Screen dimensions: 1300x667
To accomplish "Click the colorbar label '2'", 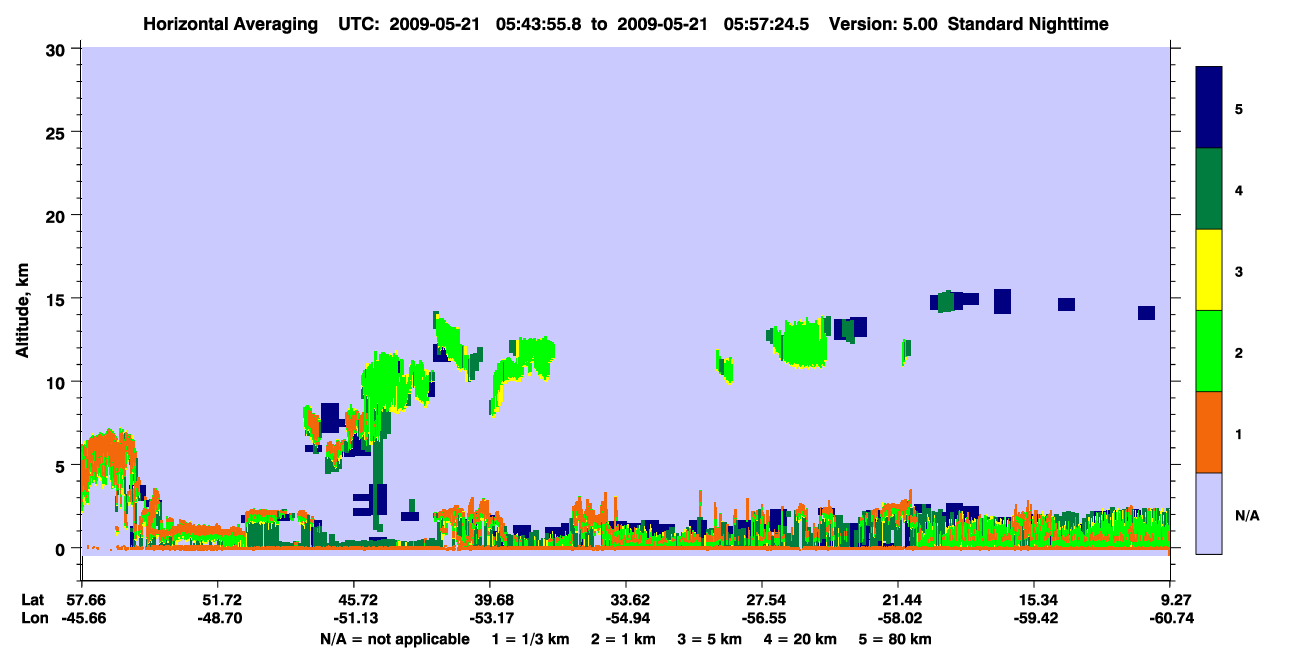I will (1239, 351).
